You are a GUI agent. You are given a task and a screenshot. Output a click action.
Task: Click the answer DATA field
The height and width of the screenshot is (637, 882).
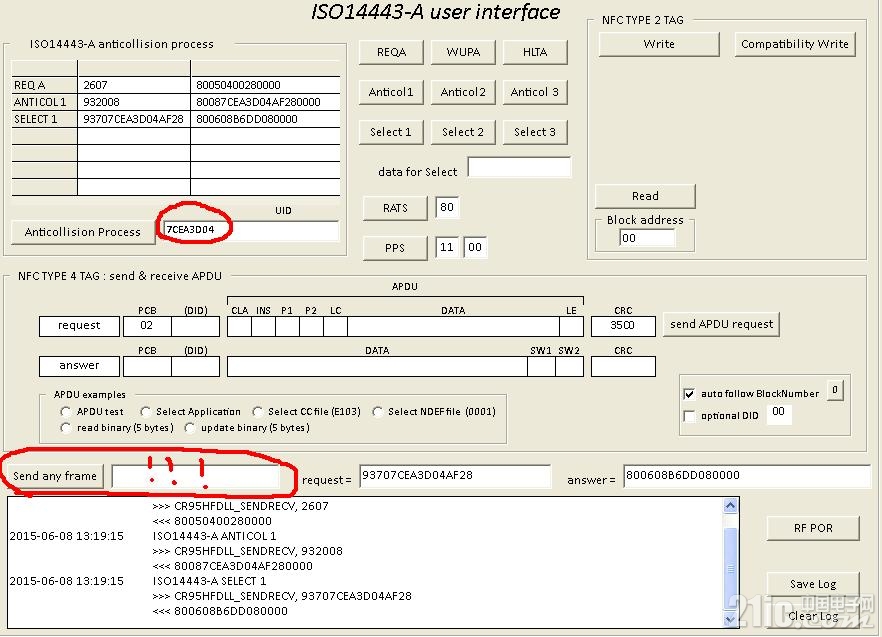click(377, 366)
